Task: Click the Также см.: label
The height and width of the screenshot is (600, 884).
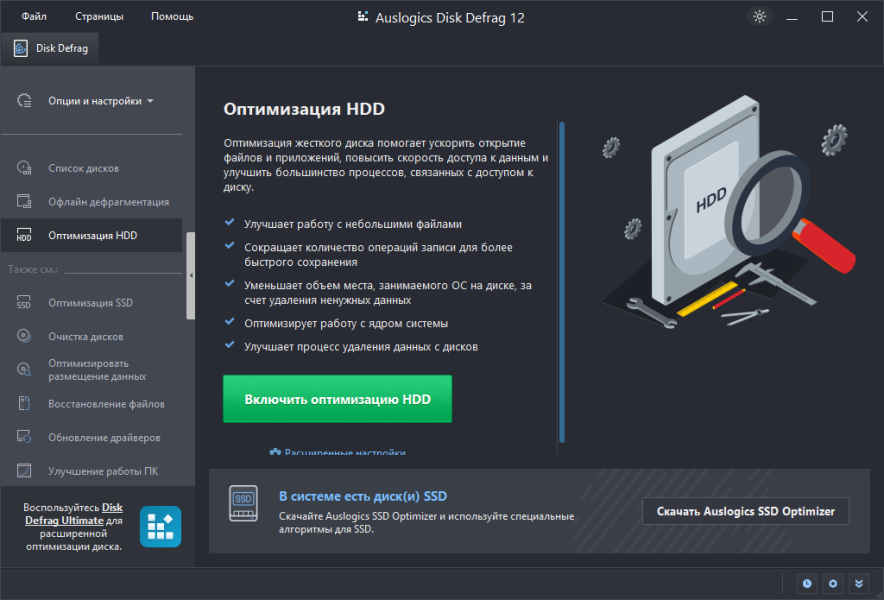Action: (33, 270)
